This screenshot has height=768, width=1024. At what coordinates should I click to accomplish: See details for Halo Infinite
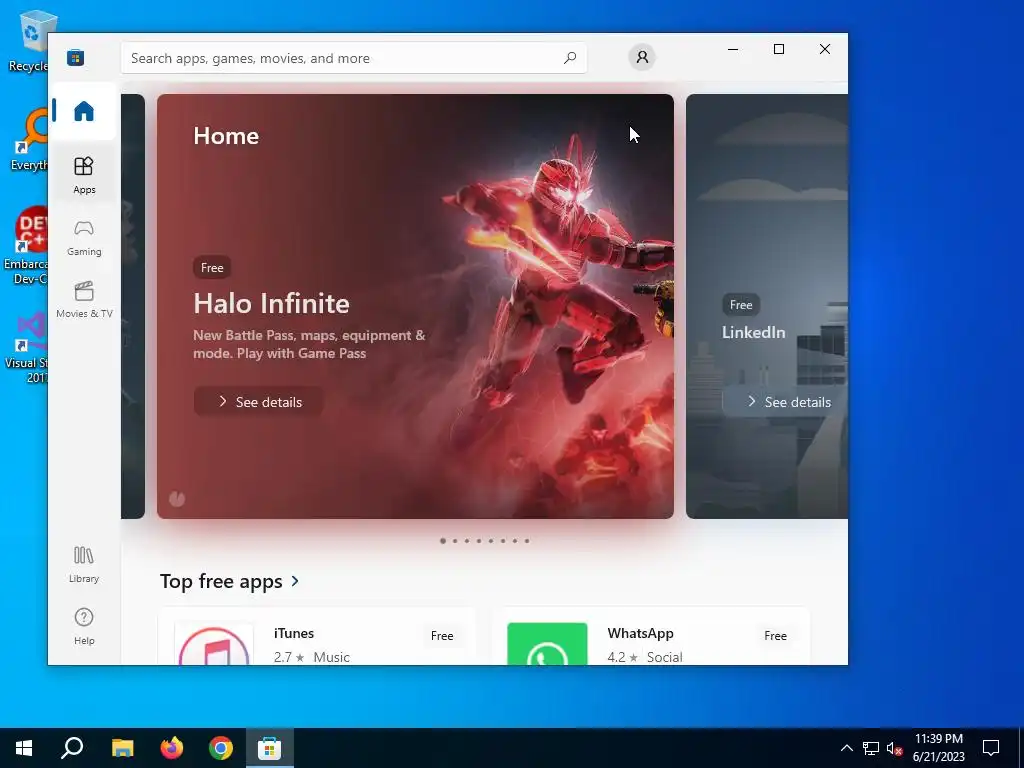pos(259,402)
